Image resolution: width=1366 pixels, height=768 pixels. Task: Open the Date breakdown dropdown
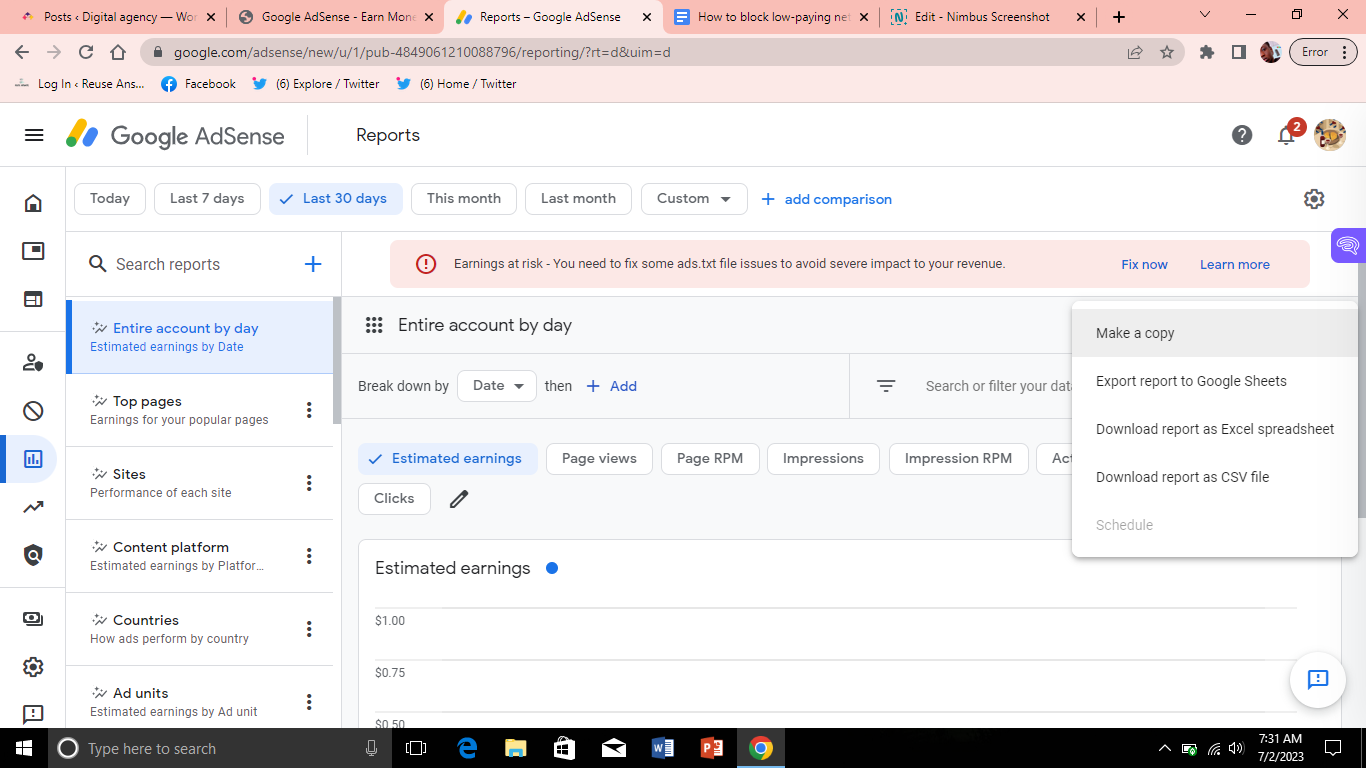click(497, 386)
